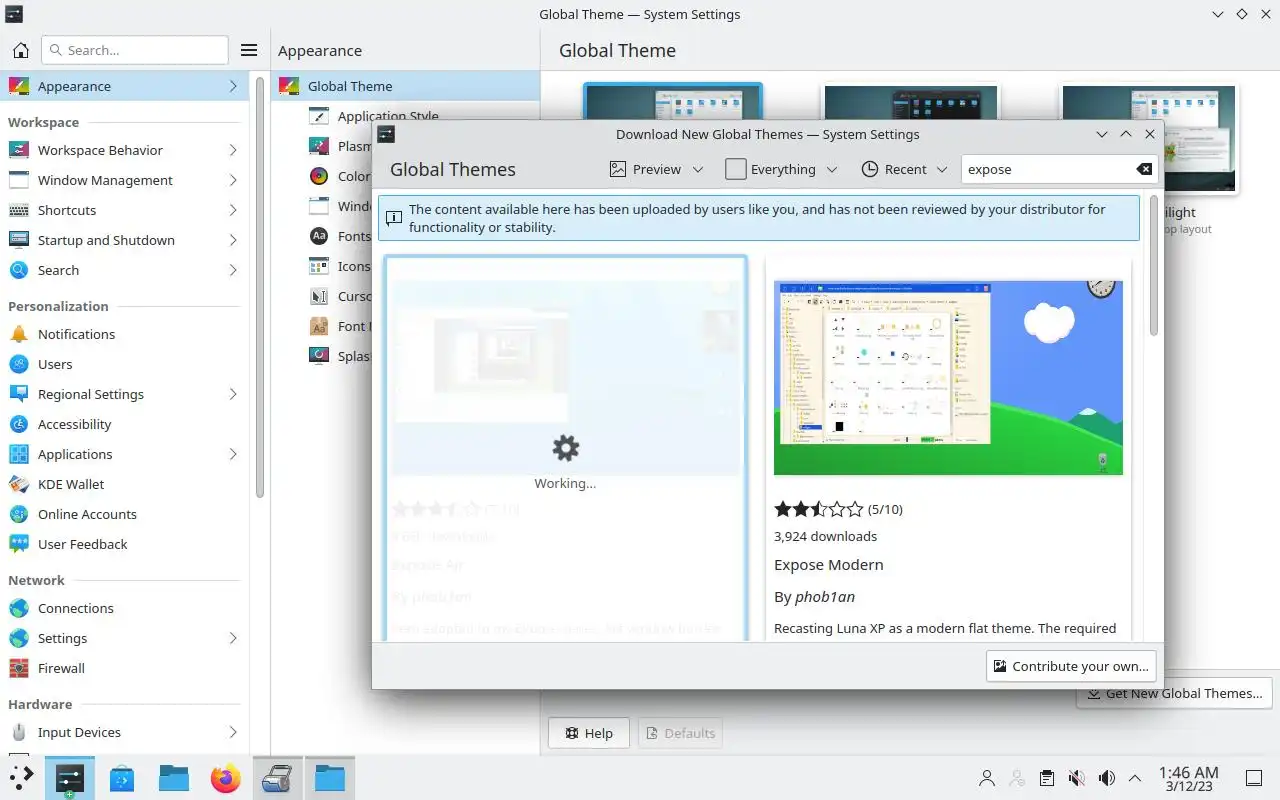Screen dimensions: 1280x800
Task: Expand the Applications category chevron
Action: tap(233, 454)
